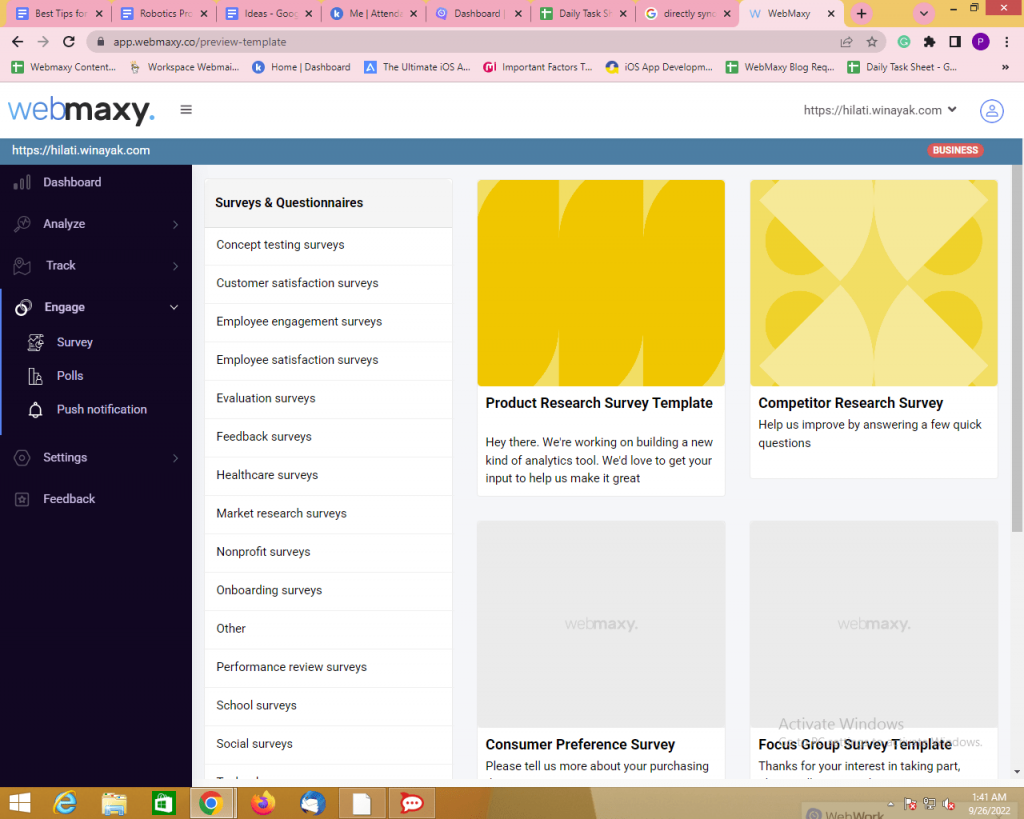Screen dimensions: 1024x819
Task: Open the Polls menu item
Action: (70, 376)
